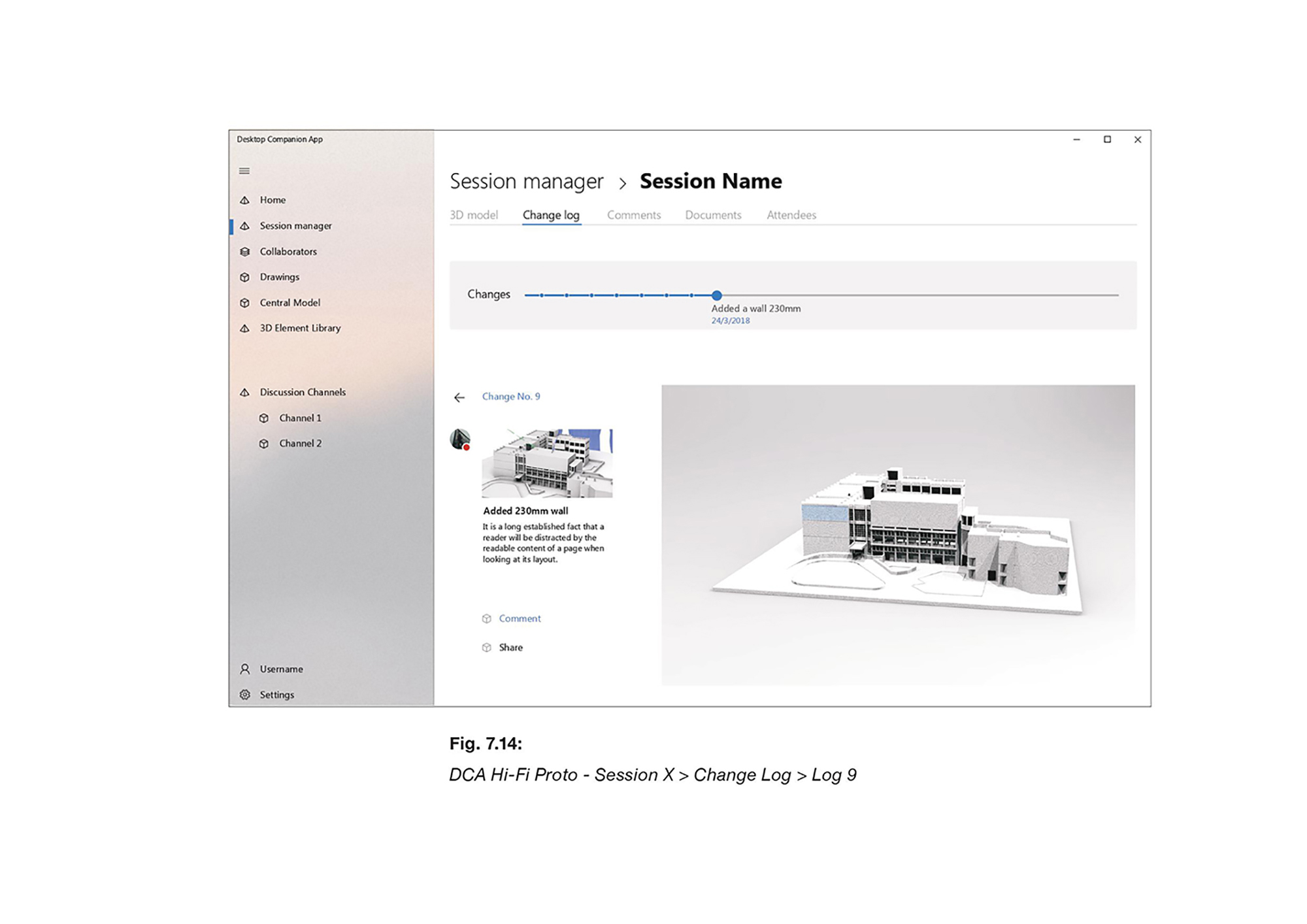Click the Collaborators sidebar icon
The width and height of the screenshot is (1307, 924).
tap(244, 252)
